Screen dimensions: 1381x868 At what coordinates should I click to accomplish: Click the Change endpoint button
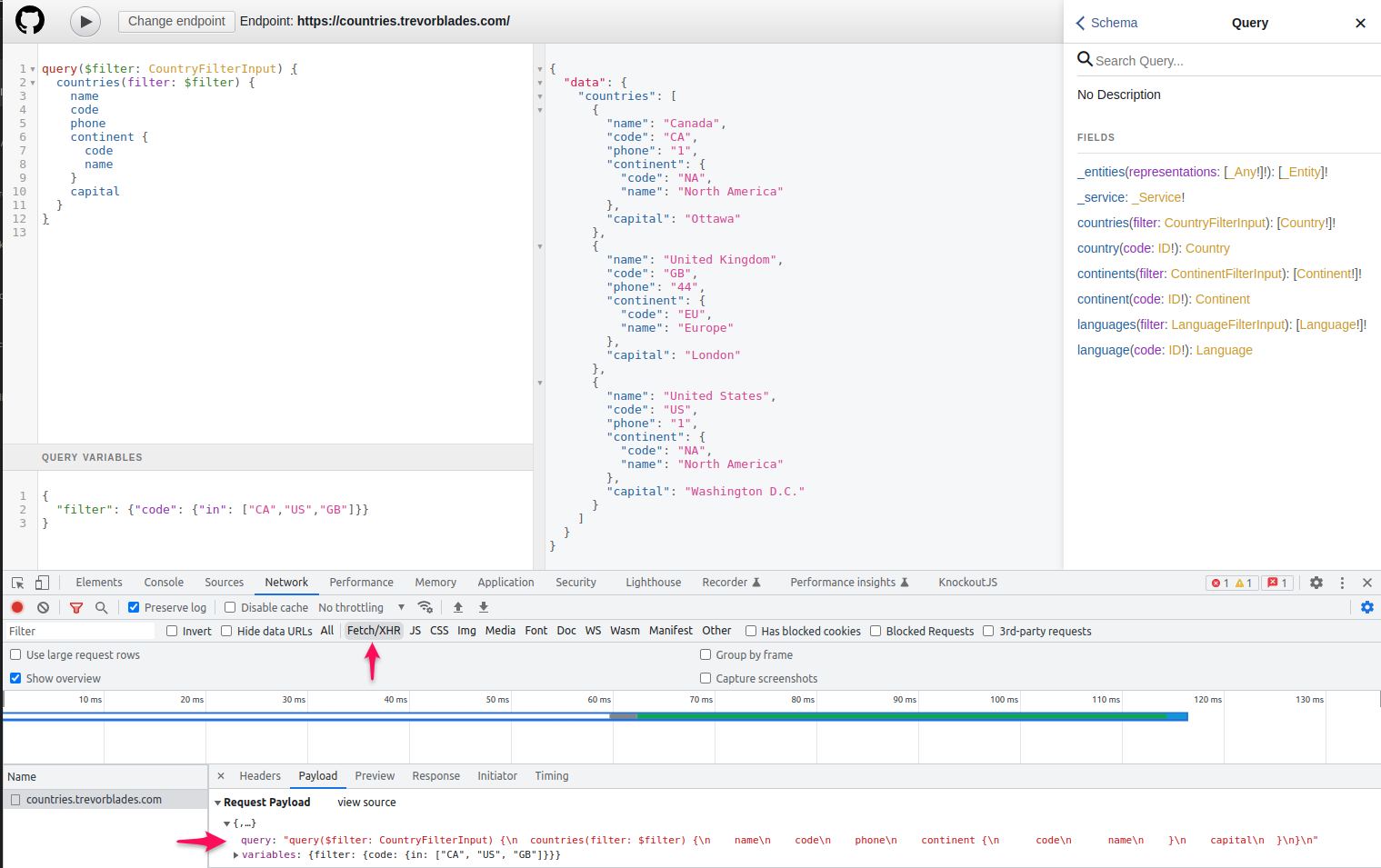[175, 21]
